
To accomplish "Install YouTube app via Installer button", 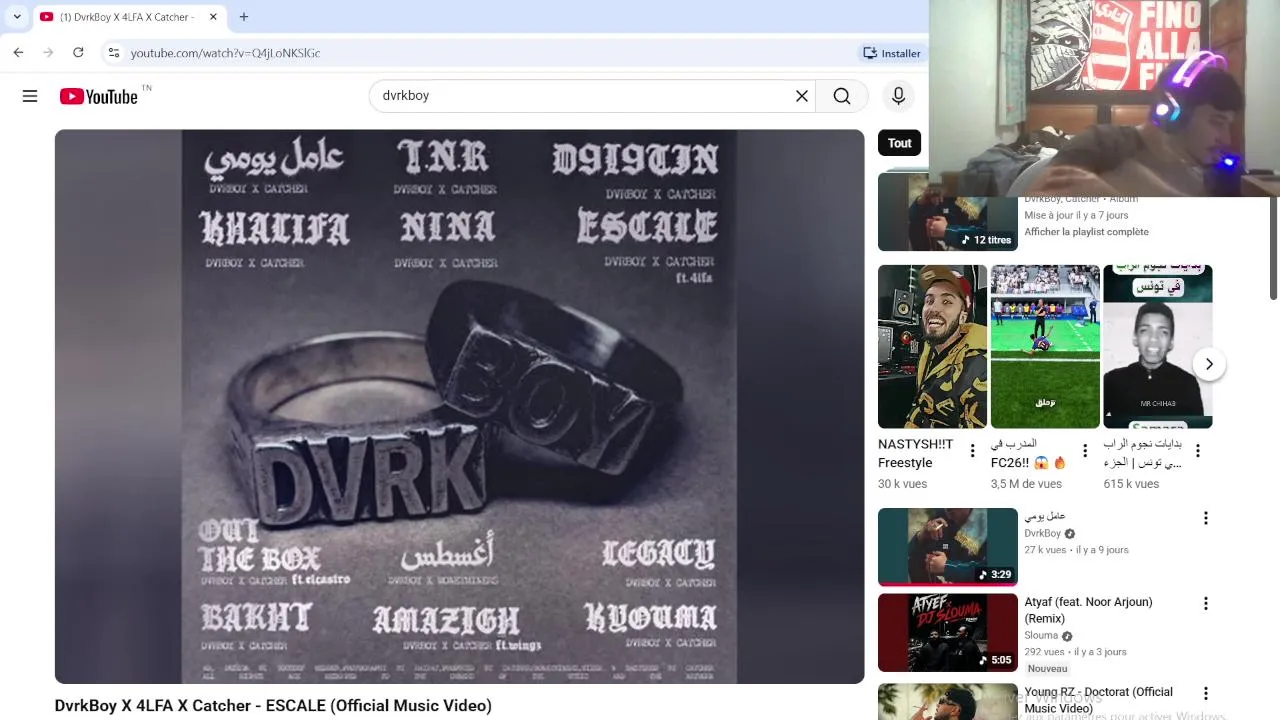I will [891, 53].
